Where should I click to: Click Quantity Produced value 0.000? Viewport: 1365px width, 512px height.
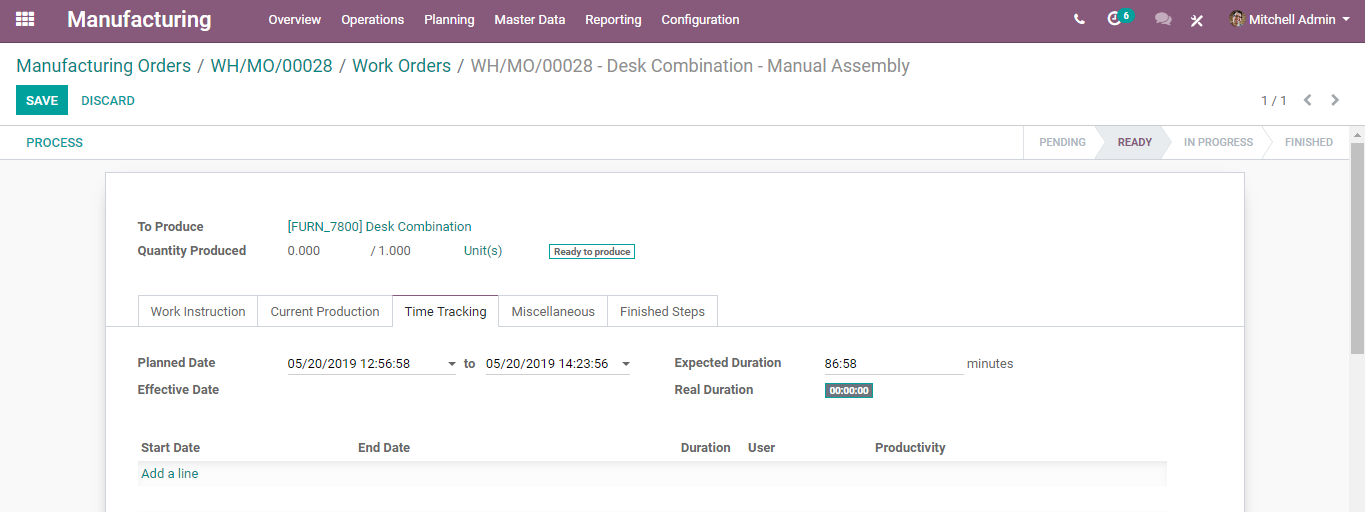point(304,251)
